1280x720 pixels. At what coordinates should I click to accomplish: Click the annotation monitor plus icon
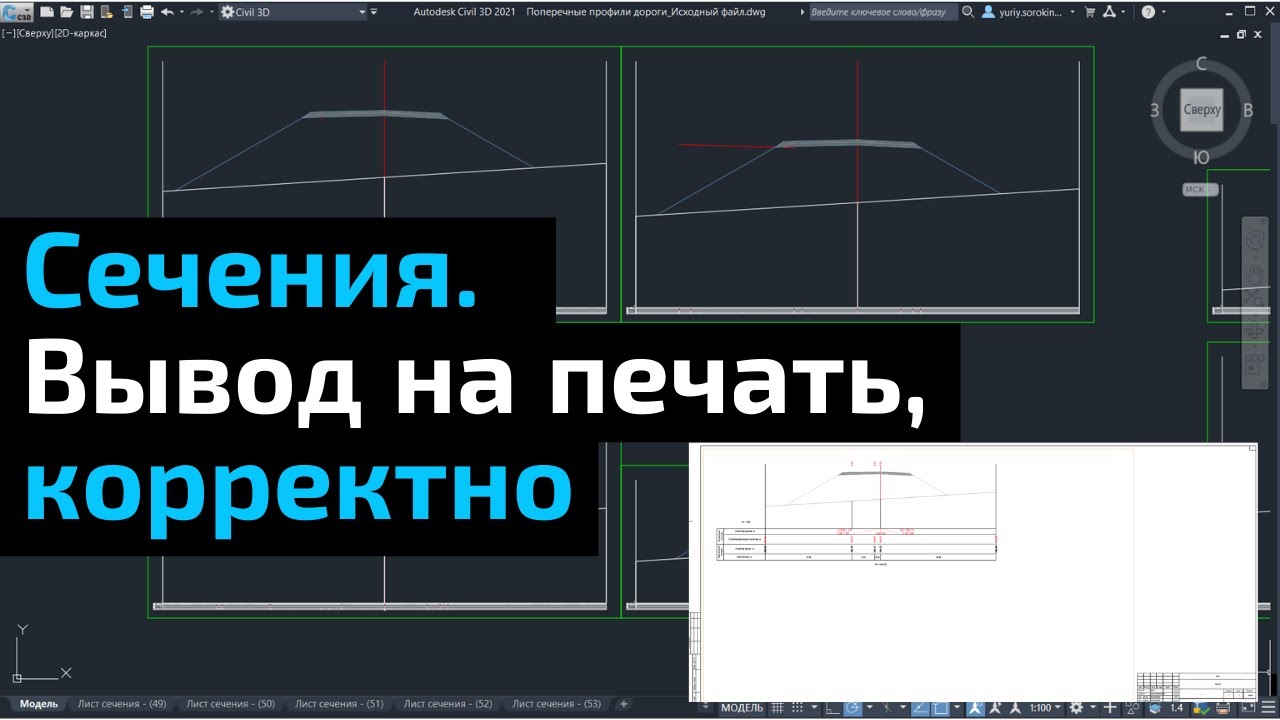coord(1110,708)
